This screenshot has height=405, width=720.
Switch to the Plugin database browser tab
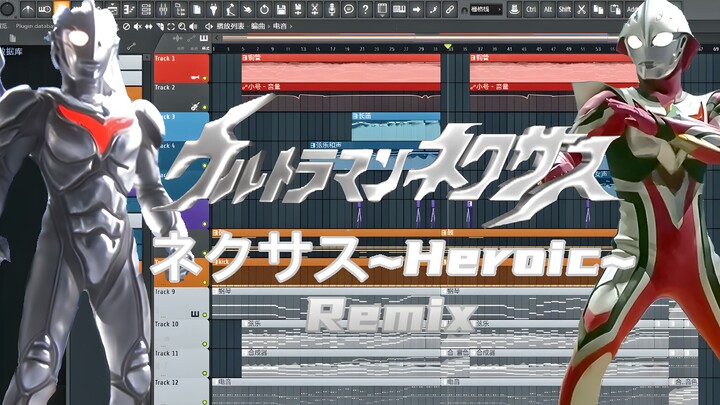coord(34,26)
